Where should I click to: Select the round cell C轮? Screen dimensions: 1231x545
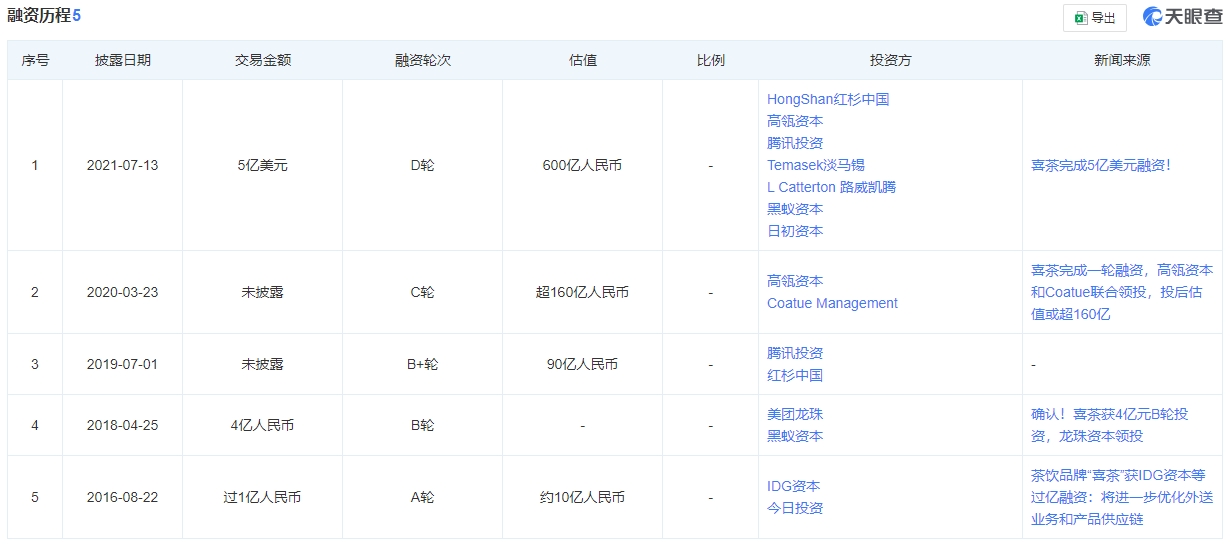[423, 292]
